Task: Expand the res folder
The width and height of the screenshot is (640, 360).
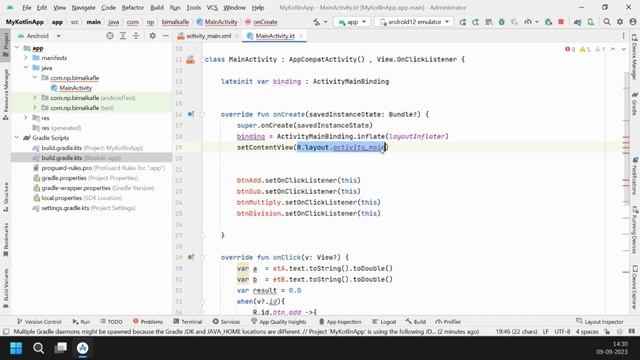Action: click(26, 118)
